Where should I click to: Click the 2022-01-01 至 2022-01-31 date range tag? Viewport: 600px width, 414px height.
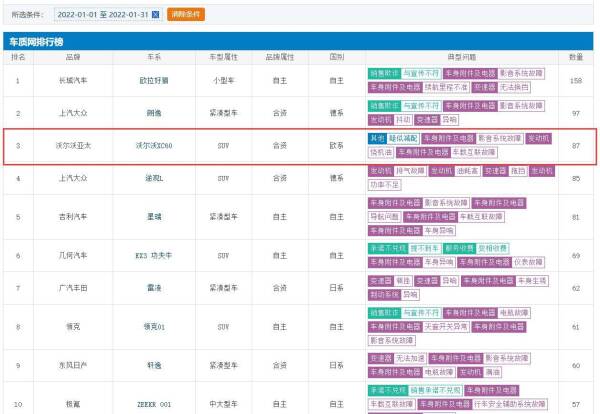pyautogui.click(x=108, y=15)
